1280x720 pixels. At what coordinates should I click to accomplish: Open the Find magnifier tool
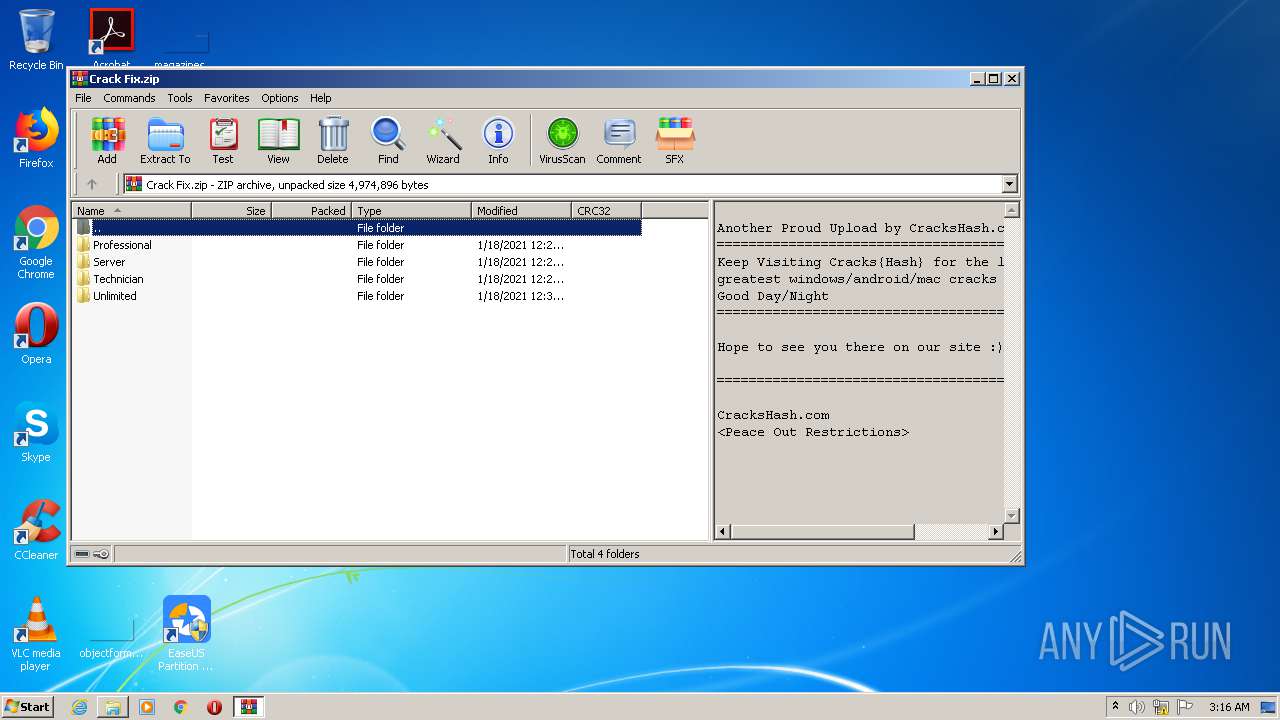point(388,140)
